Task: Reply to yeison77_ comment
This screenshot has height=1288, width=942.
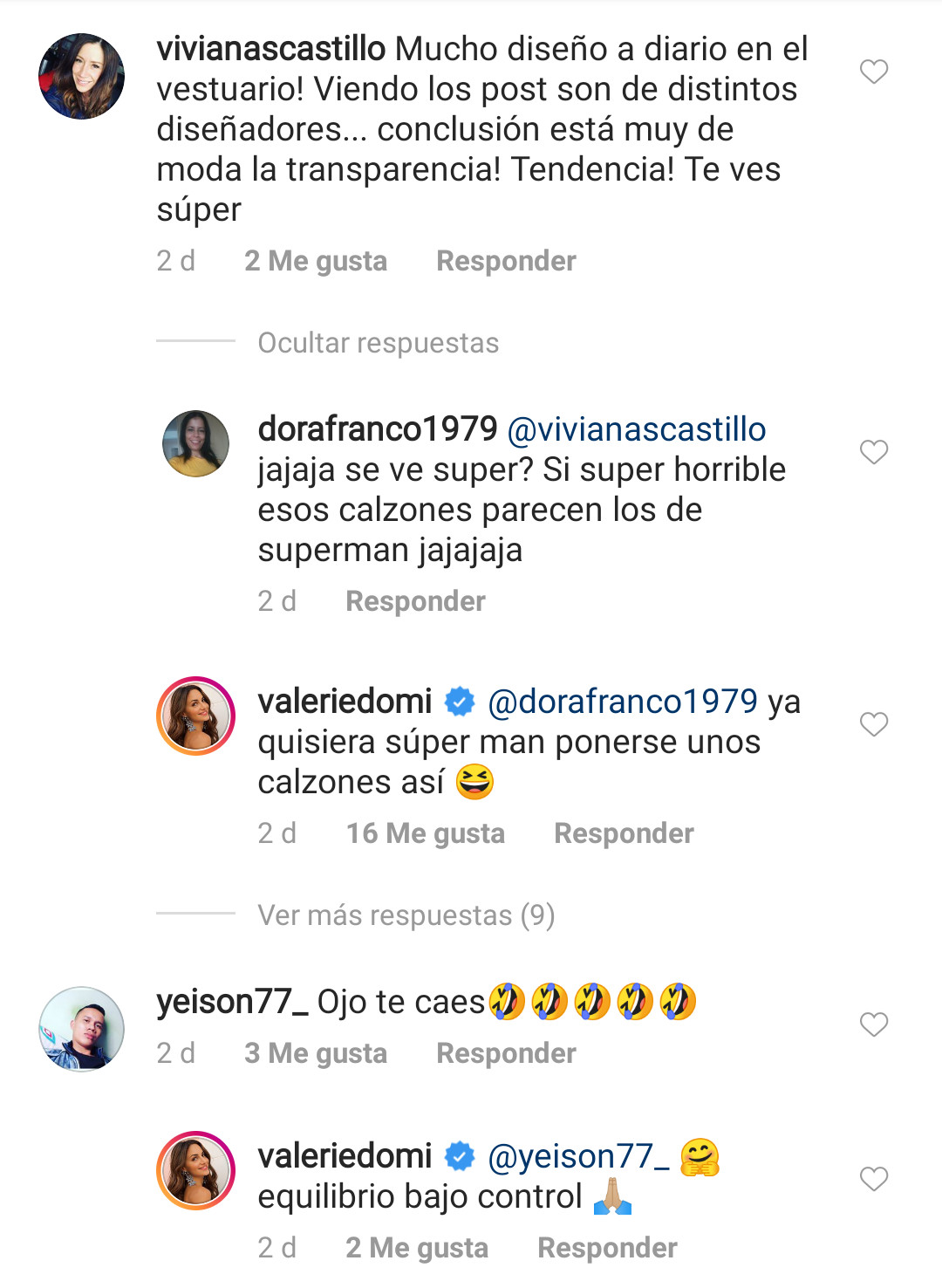Action: [x=506, y=1053]
